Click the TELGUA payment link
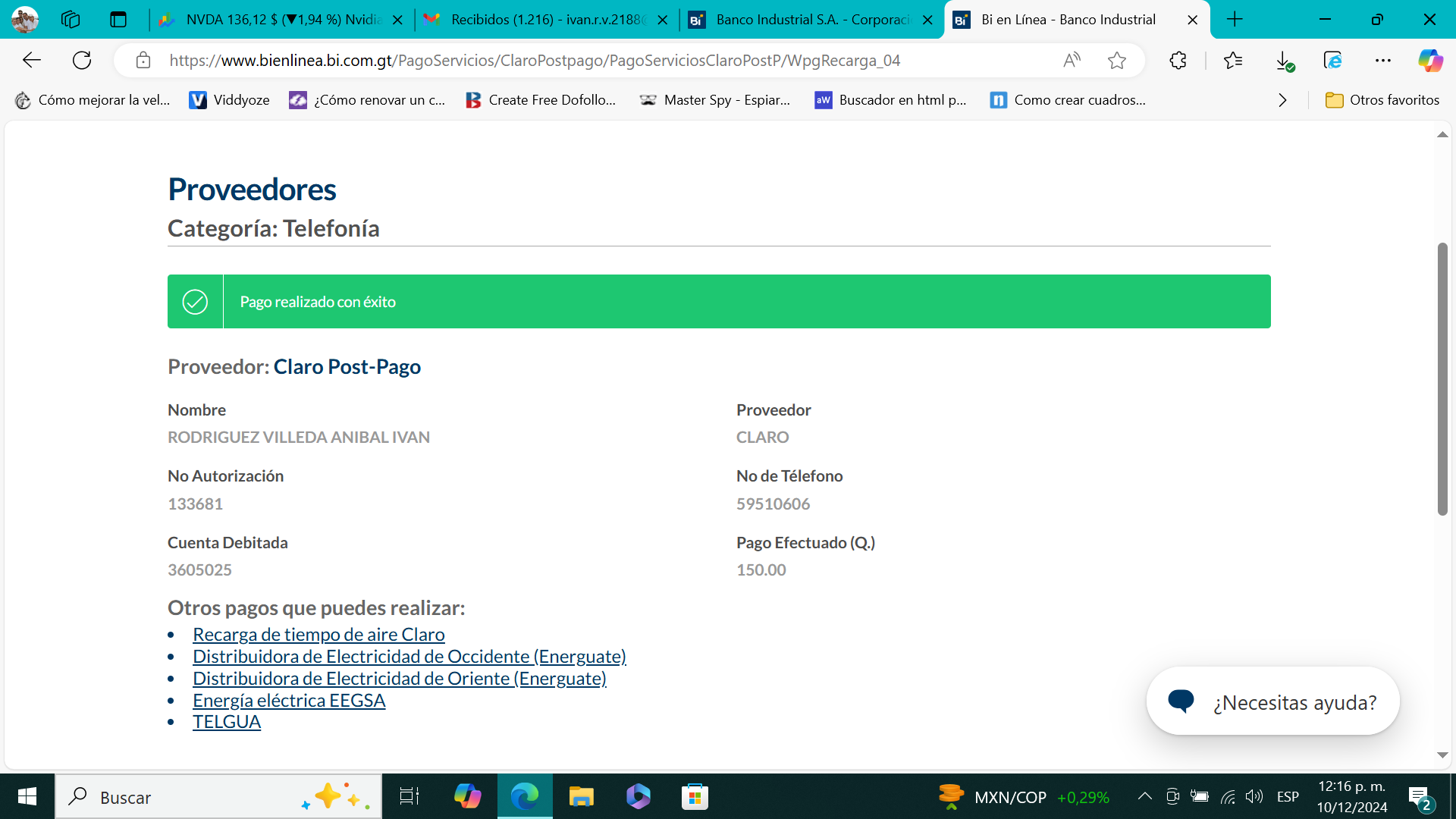 227,722
